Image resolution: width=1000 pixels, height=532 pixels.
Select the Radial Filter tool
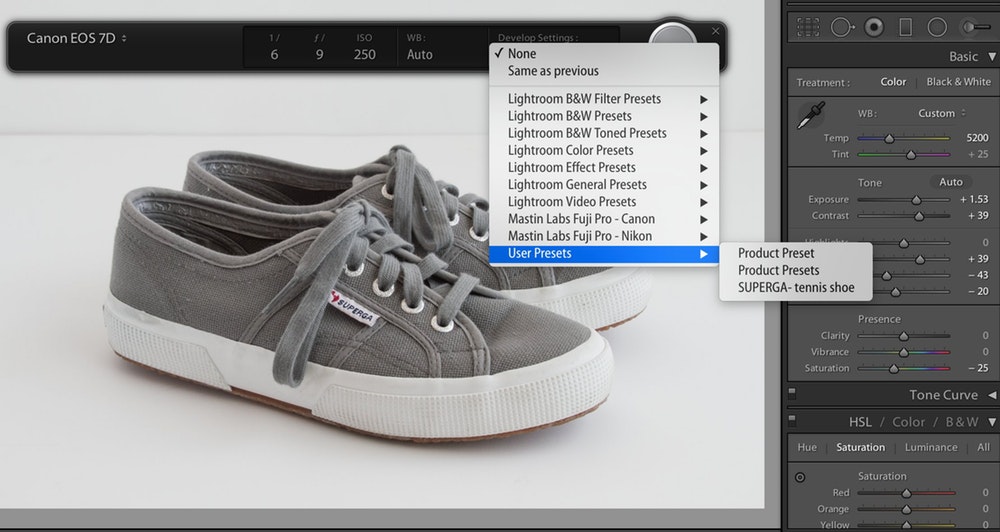(937, 27)
